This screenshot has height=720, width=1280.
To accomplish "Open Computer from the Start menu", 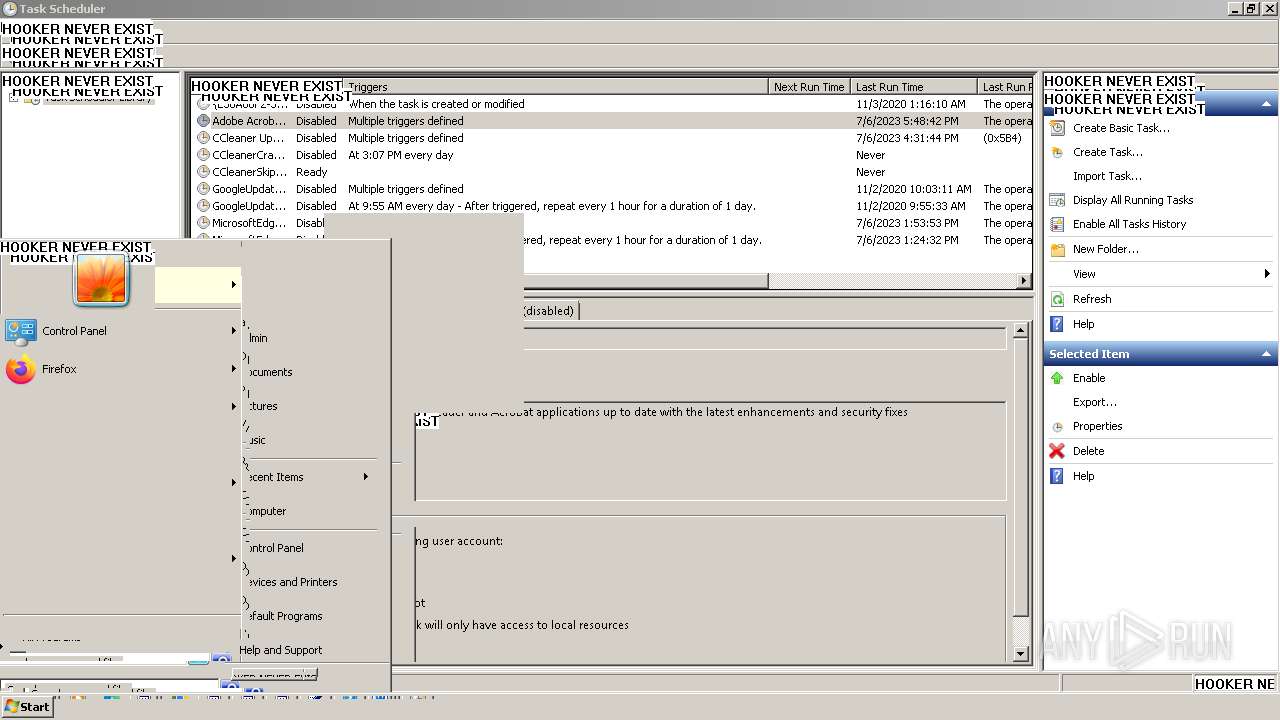I will click(x=266, y=511).
